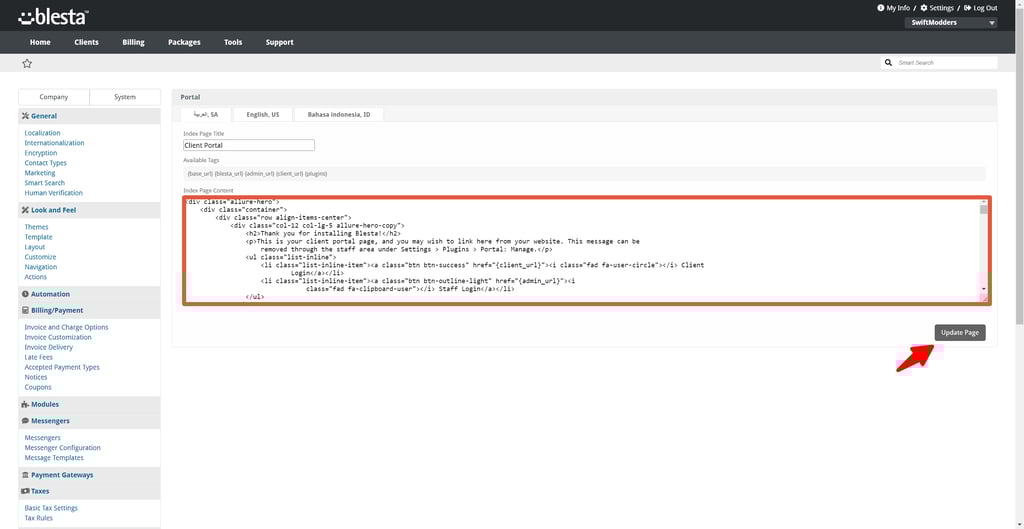
Task: Click the content editor scroll-down arrow
Action: click(984, 289)
